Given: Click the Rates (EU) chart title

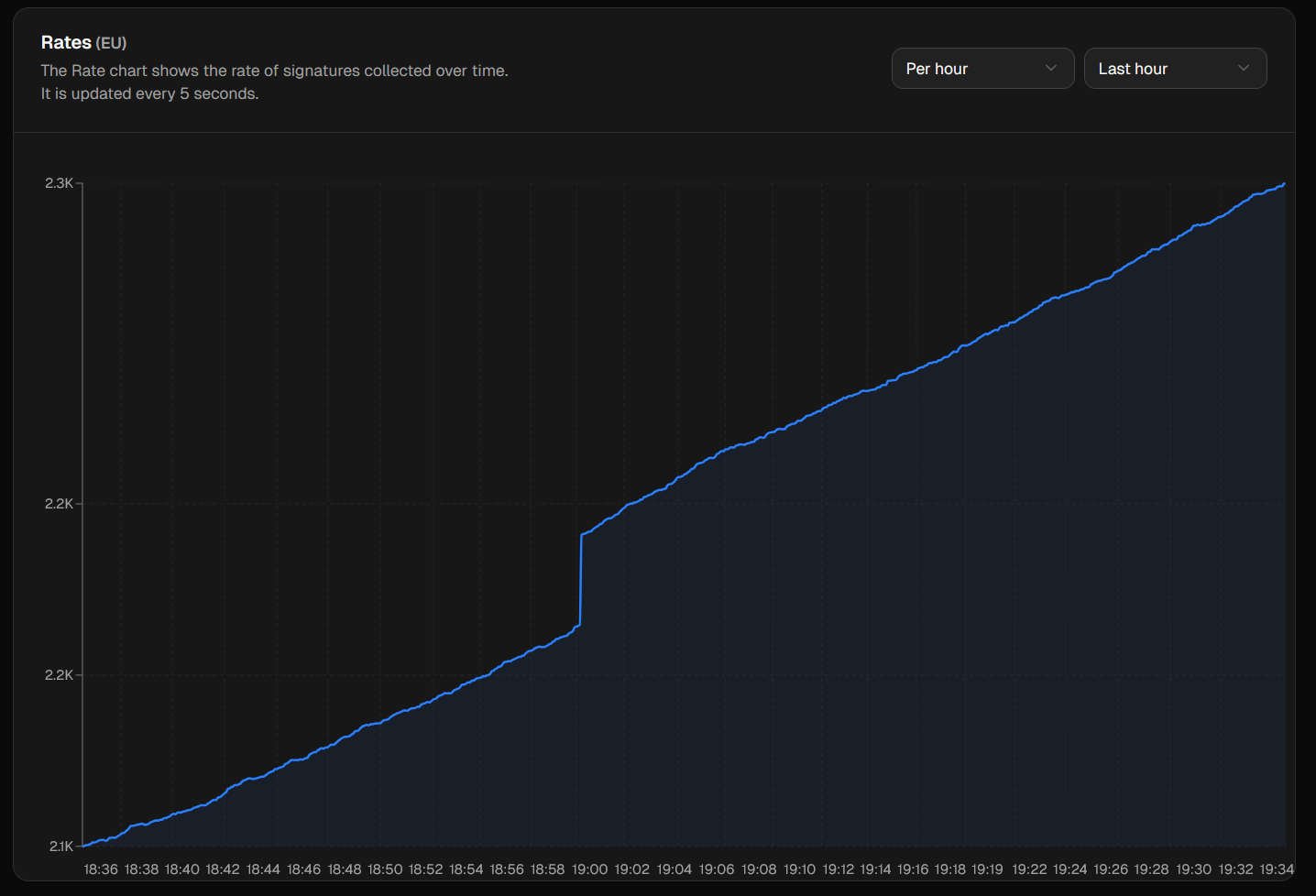Looking at the screenshot, I should 83,42.
